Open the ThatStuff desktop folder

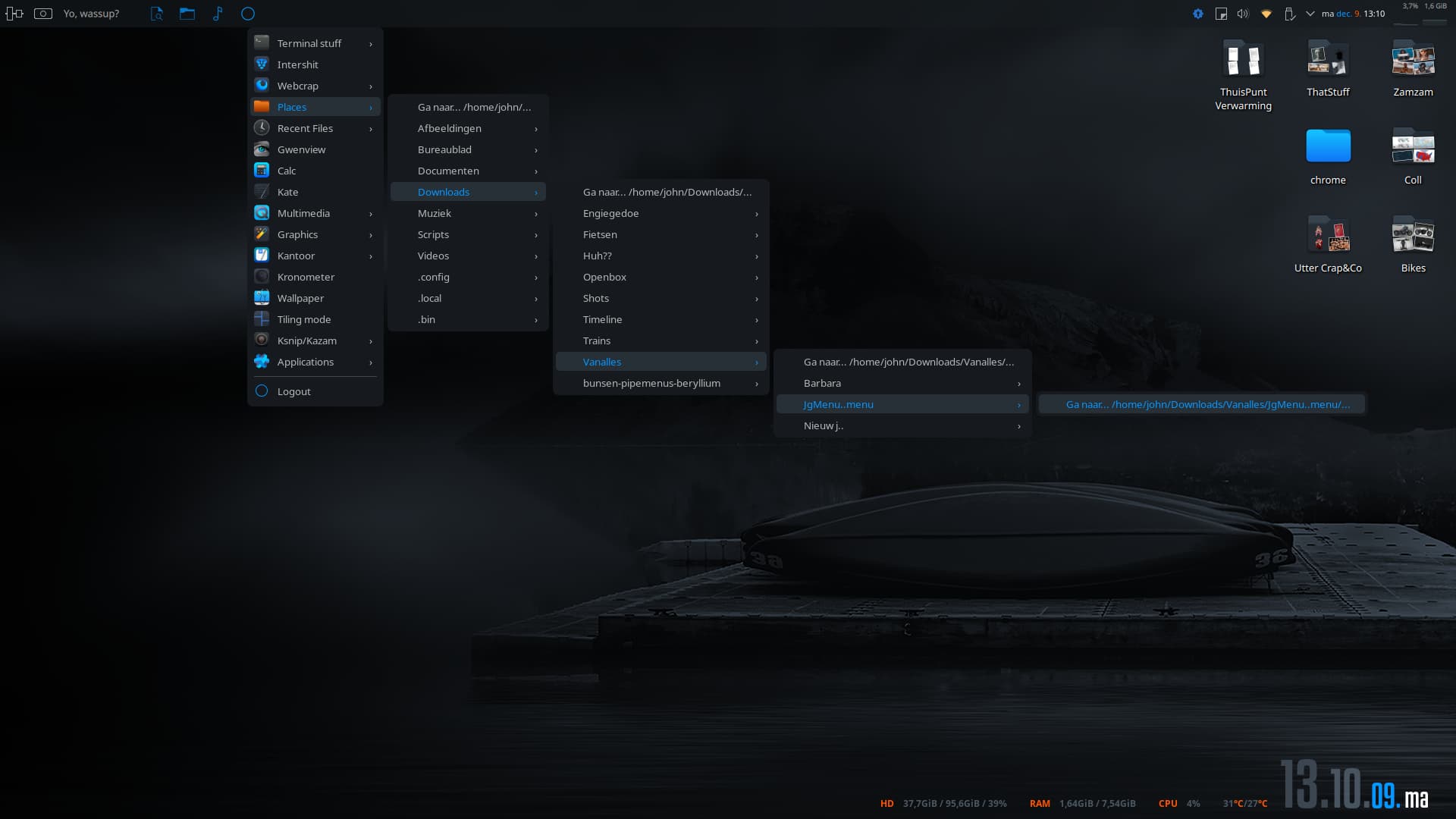1328,68
